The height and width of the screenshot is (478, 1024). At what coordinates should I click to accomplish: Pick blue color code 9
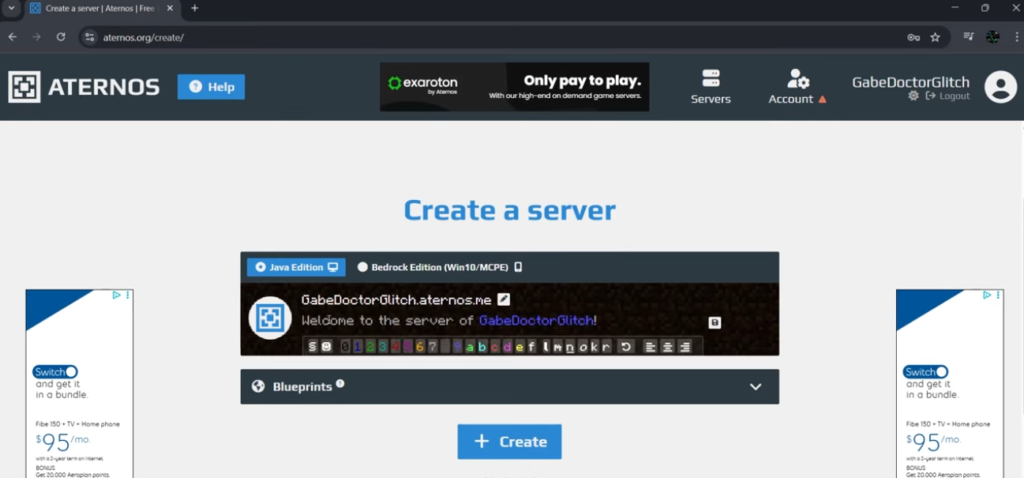457,347
